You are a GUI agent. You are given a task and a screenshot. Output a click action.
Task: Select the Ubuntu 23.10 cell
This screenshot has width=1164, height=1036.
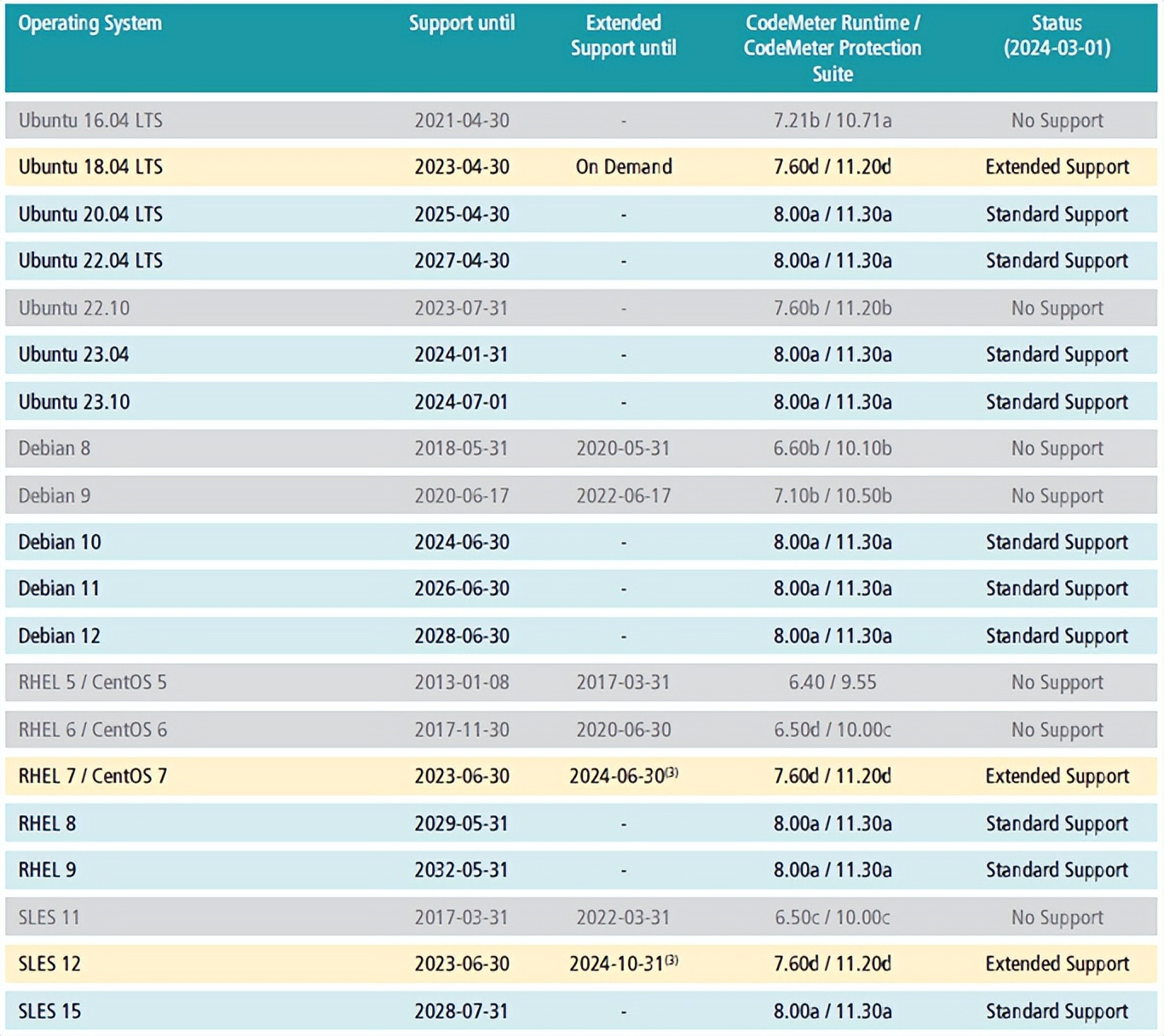(74, 401)
